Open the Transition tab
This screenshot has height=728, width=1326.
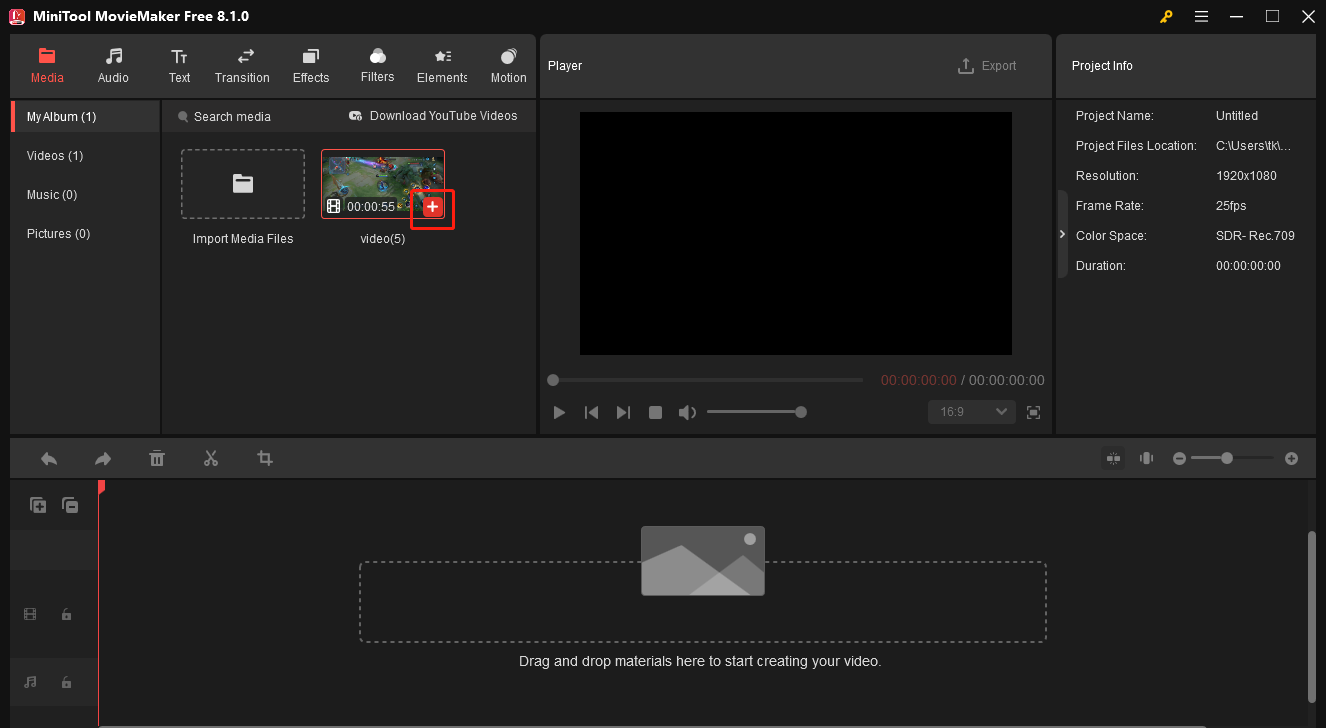242,66
